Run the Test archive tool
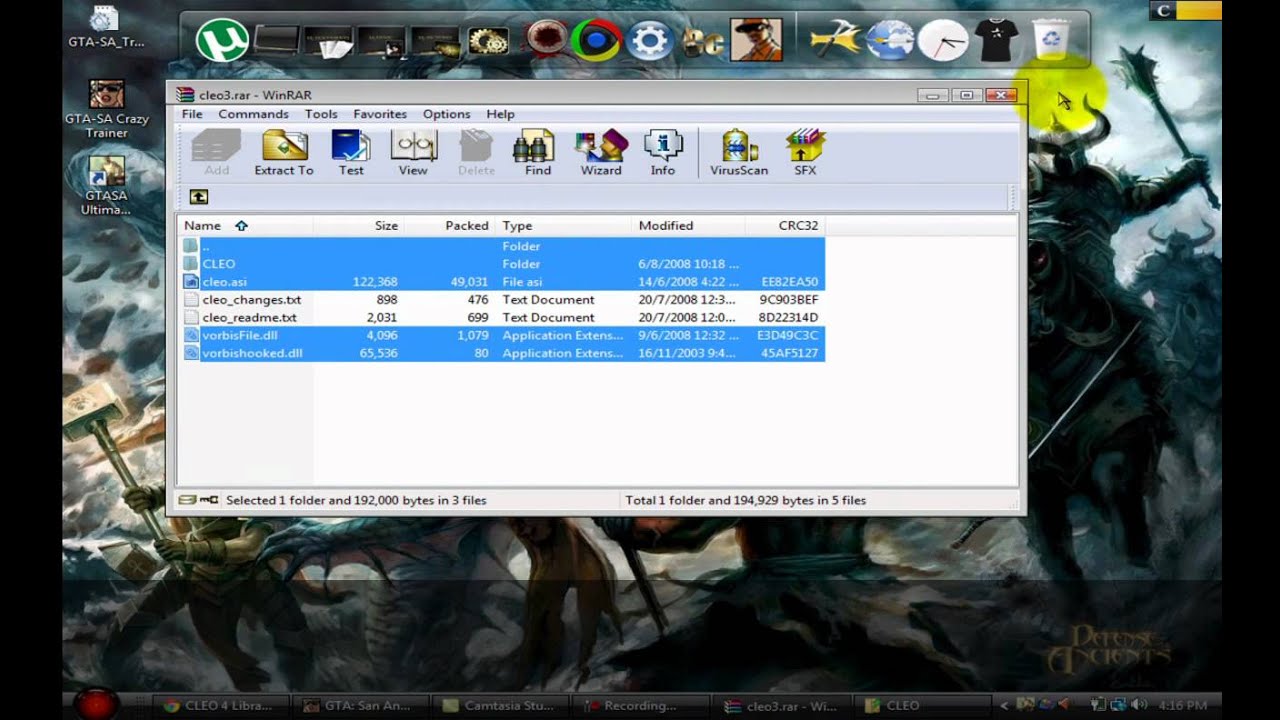 point(351,153)
